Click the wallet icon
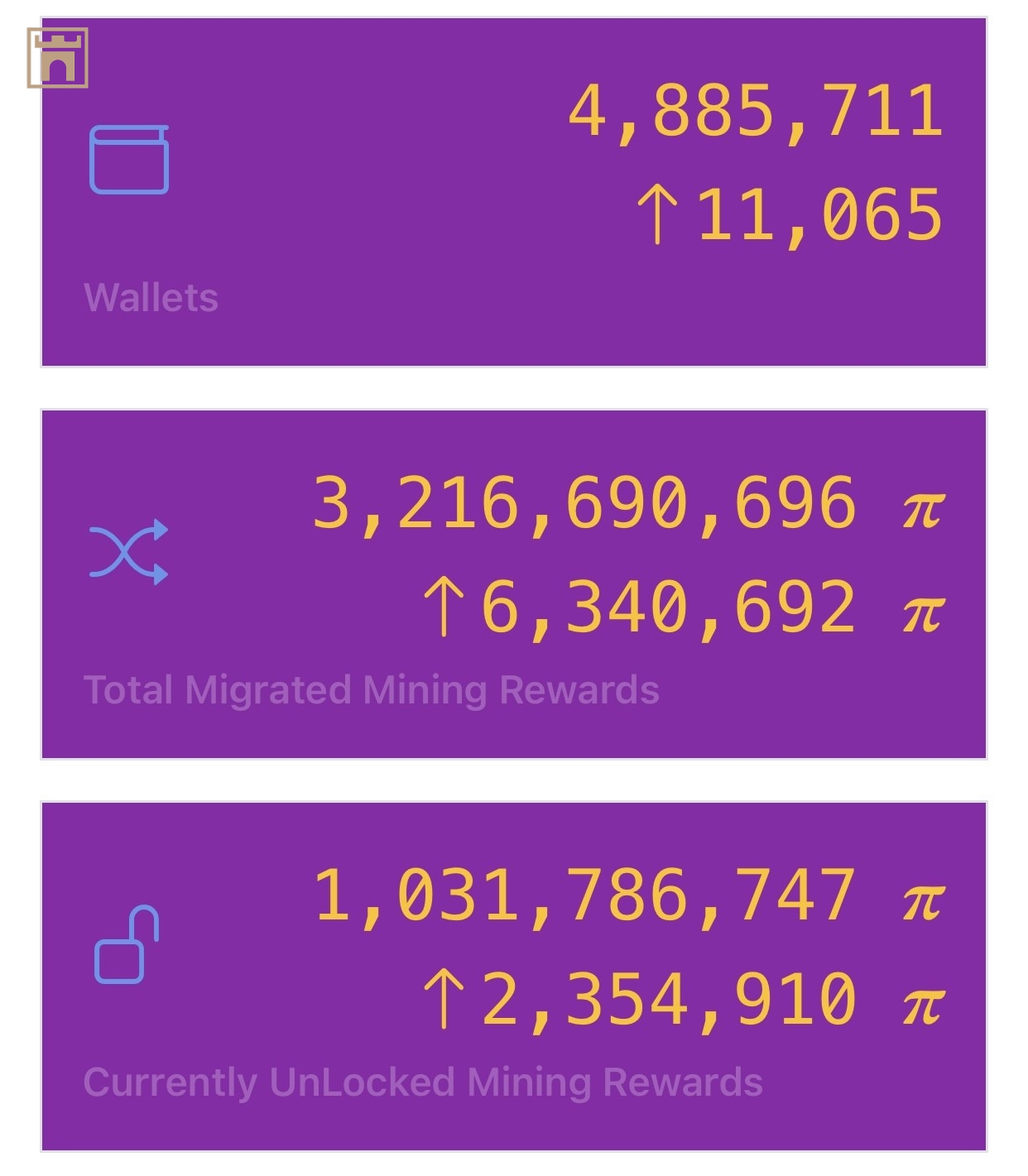Viewport: 1028px width, 1176px height. click(129, 160)
